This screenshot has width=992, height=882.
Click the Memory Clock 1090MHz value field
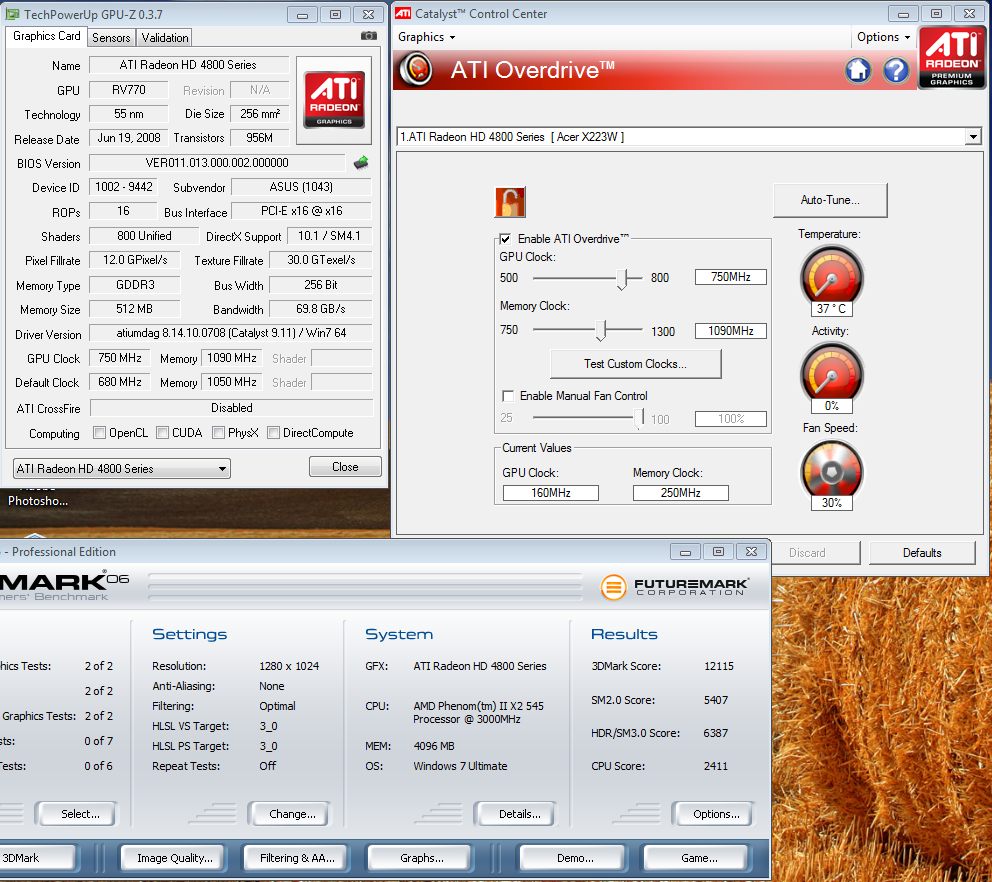click(x=731, y=331)
